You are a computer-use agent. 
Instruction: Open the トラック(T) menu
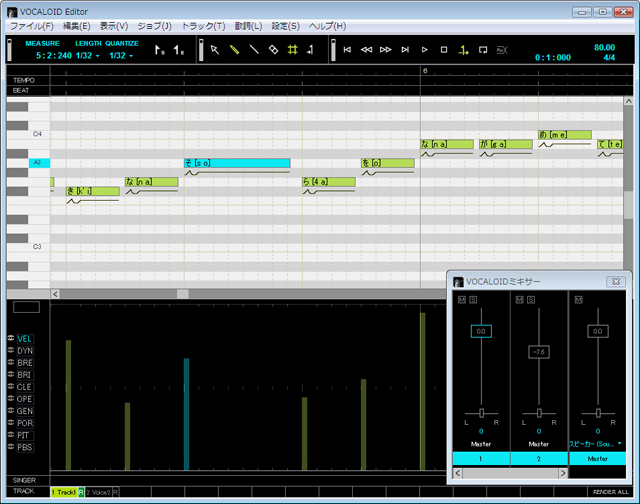(x=203, y=25)
